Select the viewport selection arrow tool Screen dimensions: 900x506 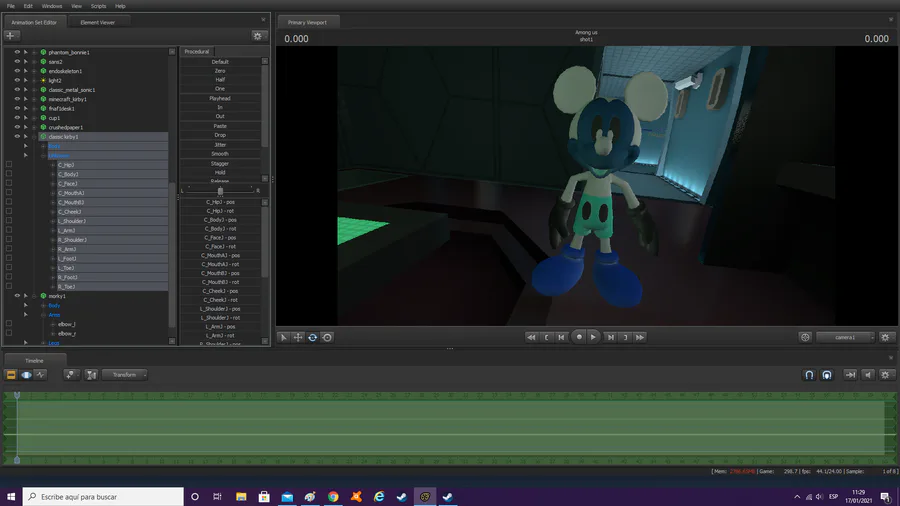tap(284, 337)
